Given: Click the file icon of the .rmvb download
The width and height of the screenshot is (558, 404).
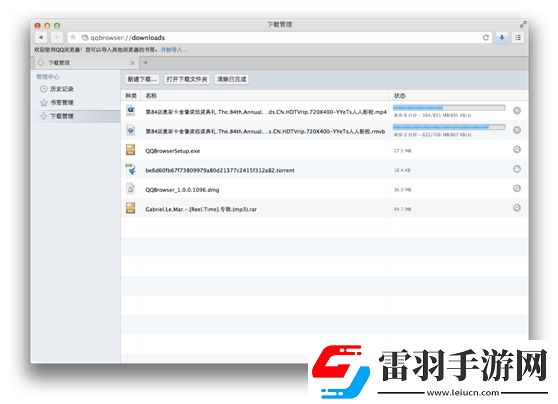Looking at the screenshot, I should click(131, 130).
